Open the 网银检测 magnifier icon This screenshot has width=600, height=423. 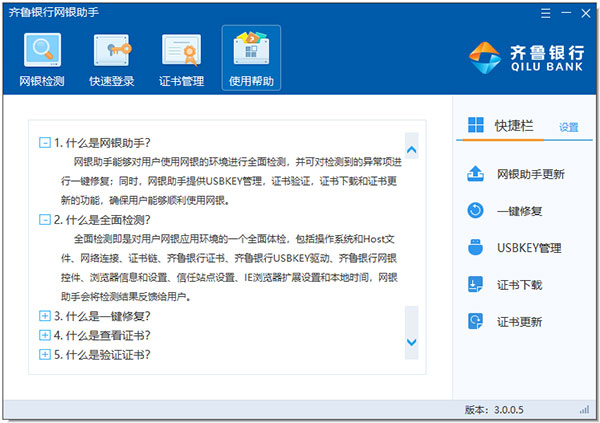tap(42, 50)
